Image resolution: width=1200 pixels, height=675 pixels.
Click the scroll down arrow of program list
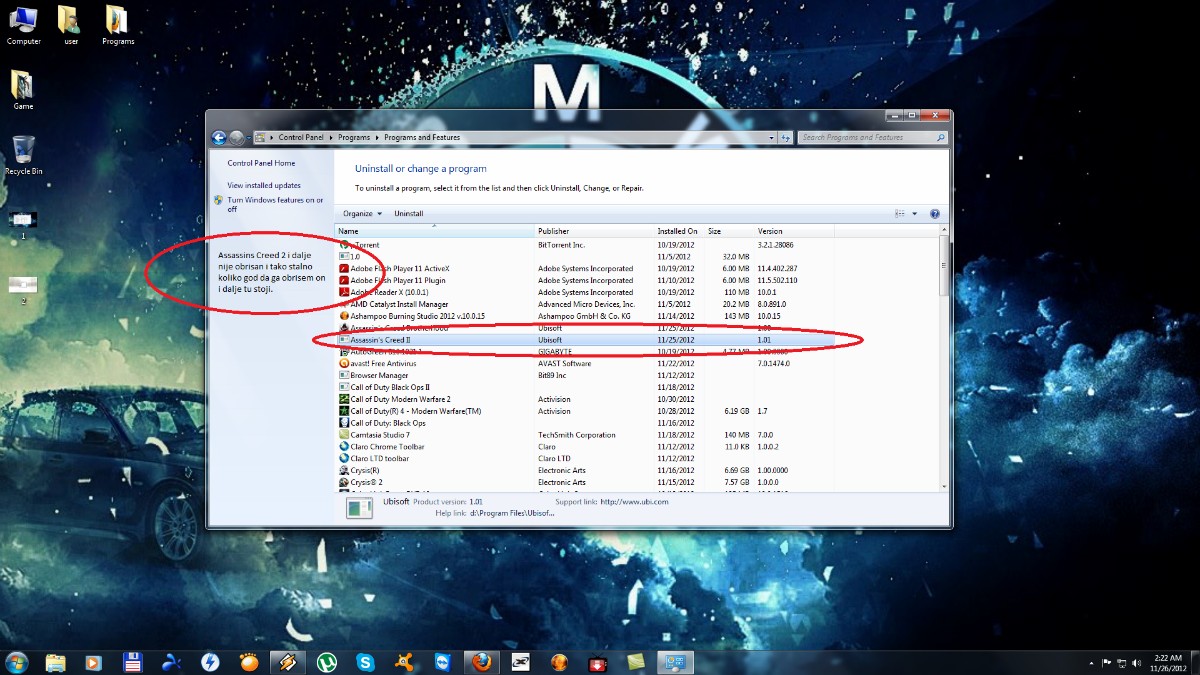click(x=944, y=486)
